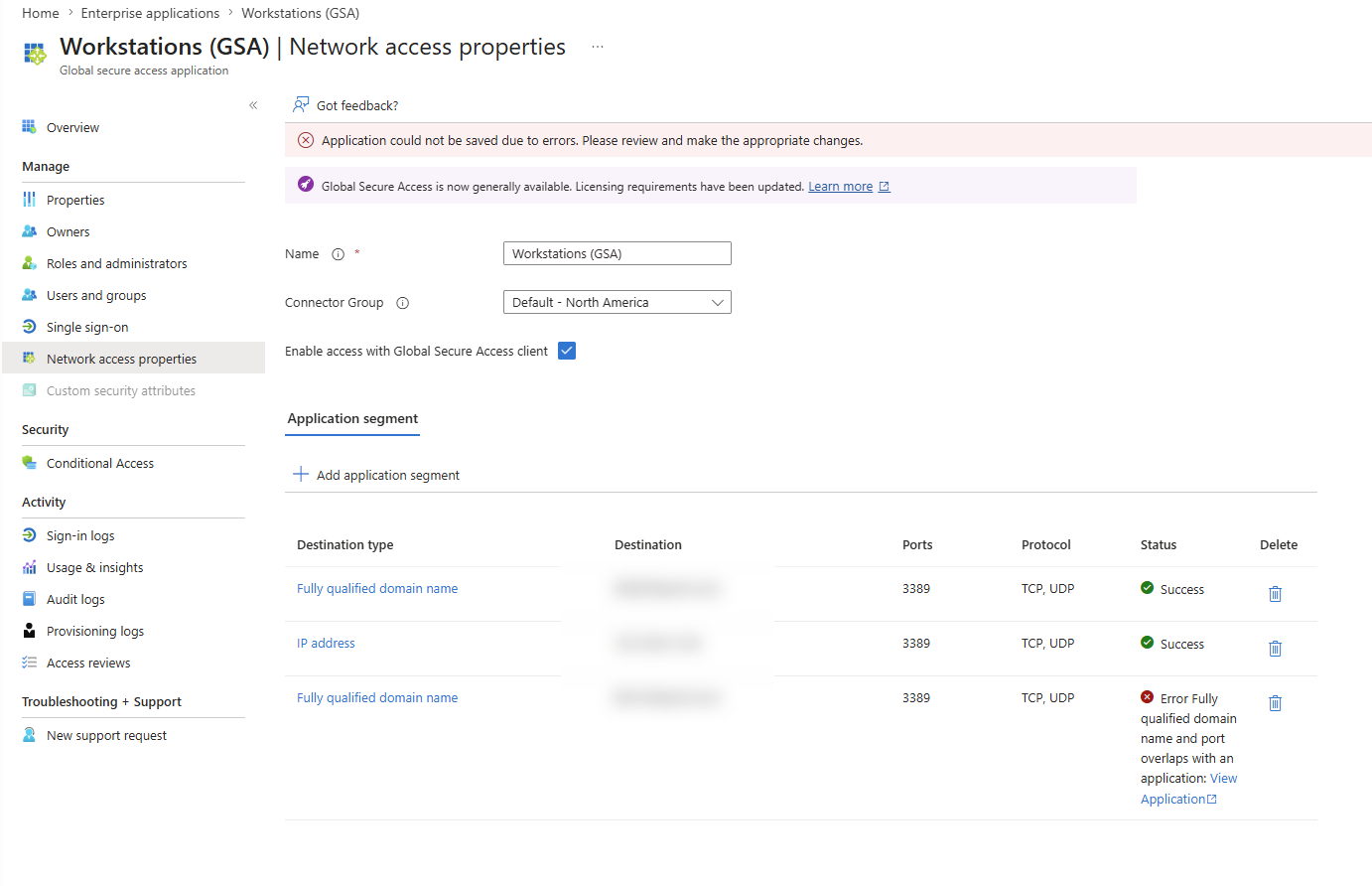Click the info icon next to Connector Group
Viewport: 1372px width, 886px height.
[x=403, y=303]
